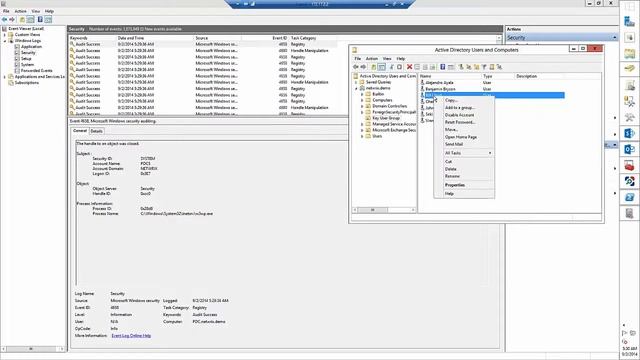Open View menu in Active Directory window
Viewport: 640px width, 360px height.
point(387,59)
